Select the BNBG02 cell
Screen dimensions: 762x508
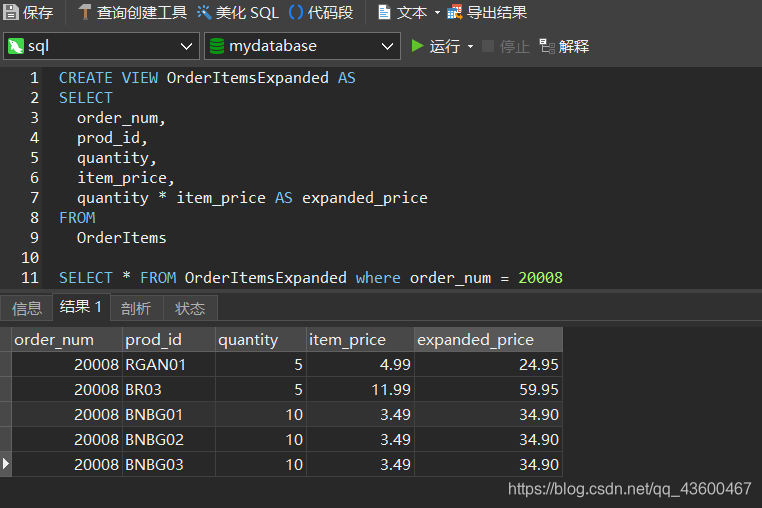(x=169, y=439)
